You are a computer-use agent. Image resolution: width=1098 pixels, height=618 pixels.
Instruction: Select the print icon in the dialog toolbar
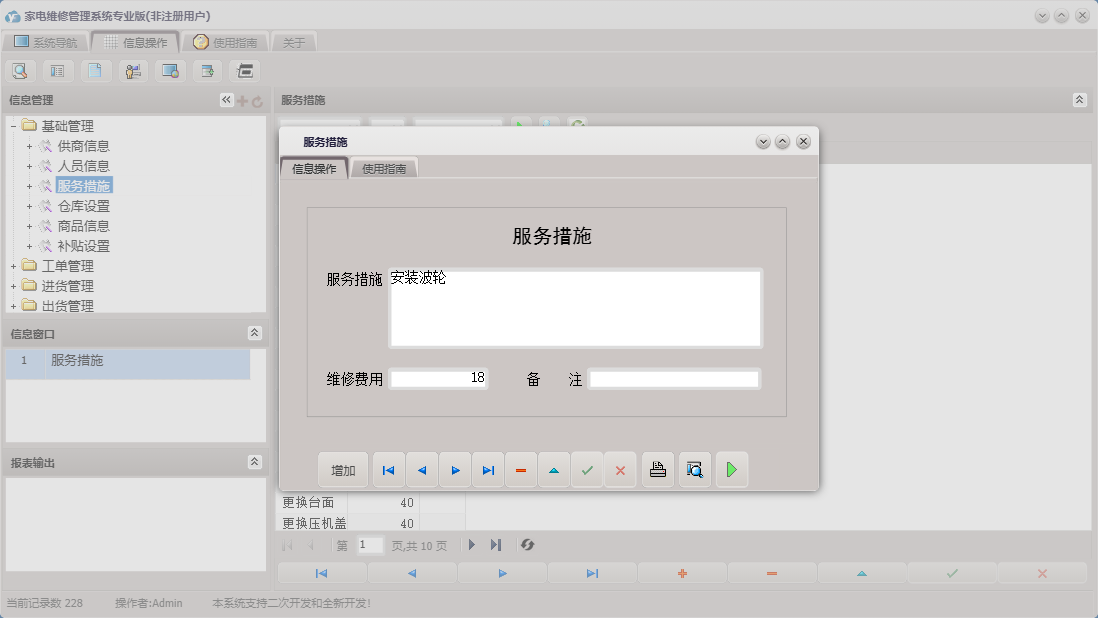pyautogui.click(x=657, y=469)
